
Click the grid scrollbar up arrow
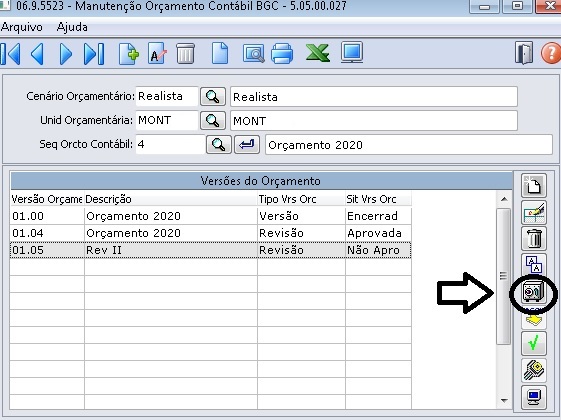point(504,199)
